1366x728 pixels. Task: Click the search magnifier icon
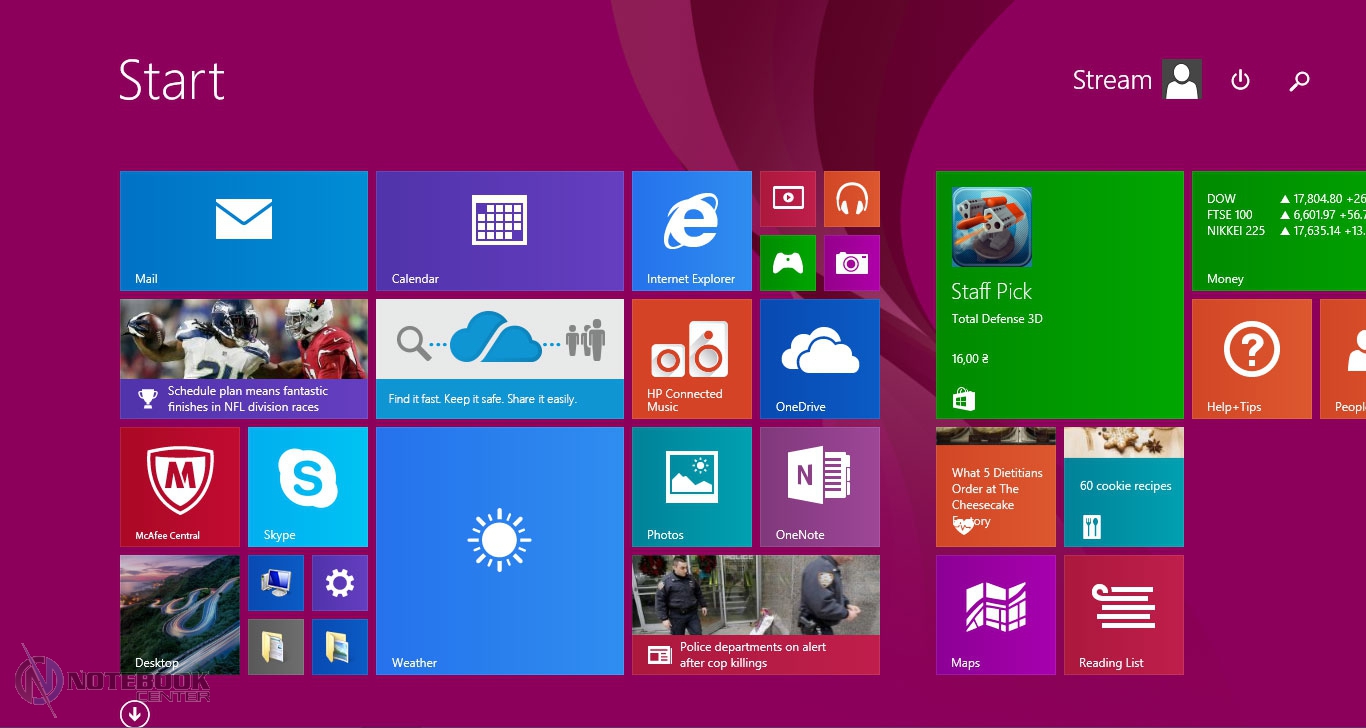(x=1299, y=81)
